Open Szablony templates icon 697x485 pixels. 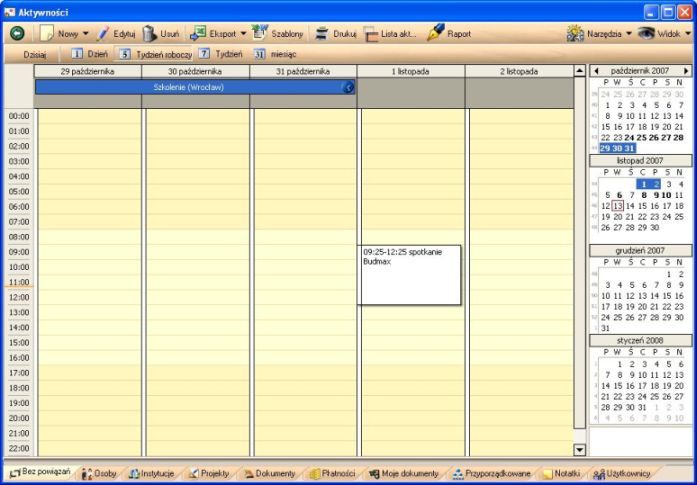click(x=260, y=33)
